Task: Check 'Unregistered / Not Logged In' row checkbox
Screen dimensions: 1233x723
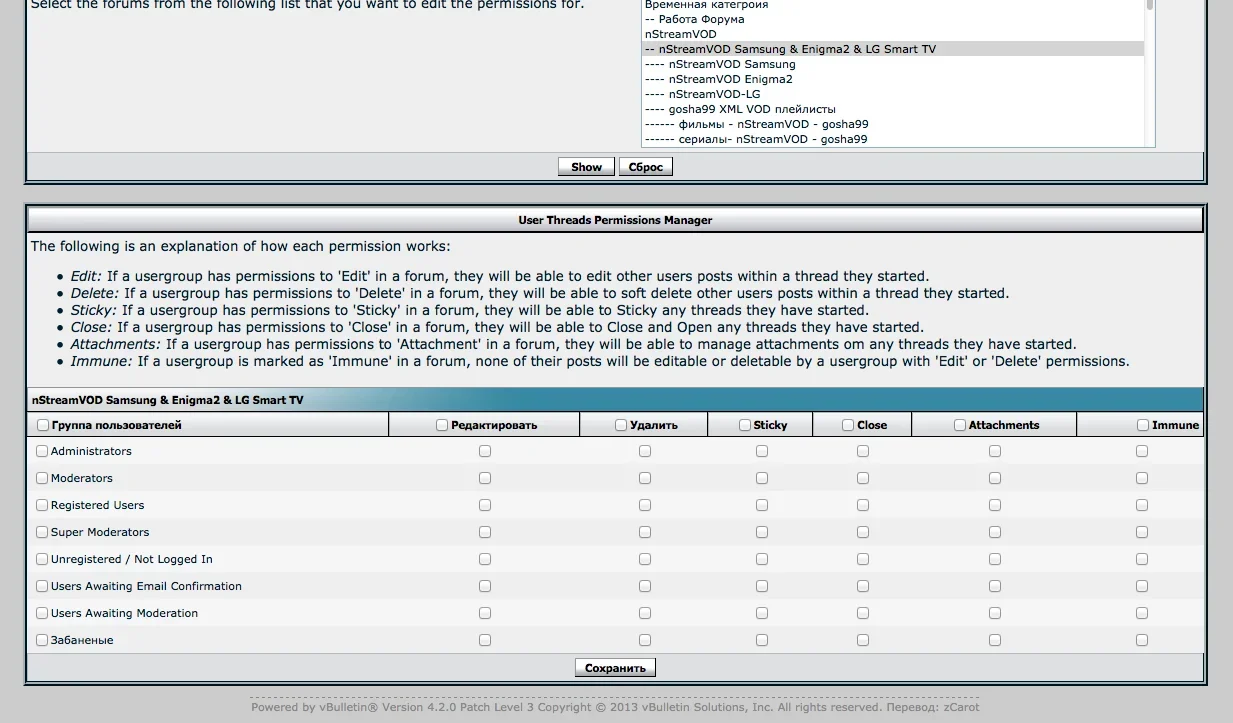Action: point(42,559)
